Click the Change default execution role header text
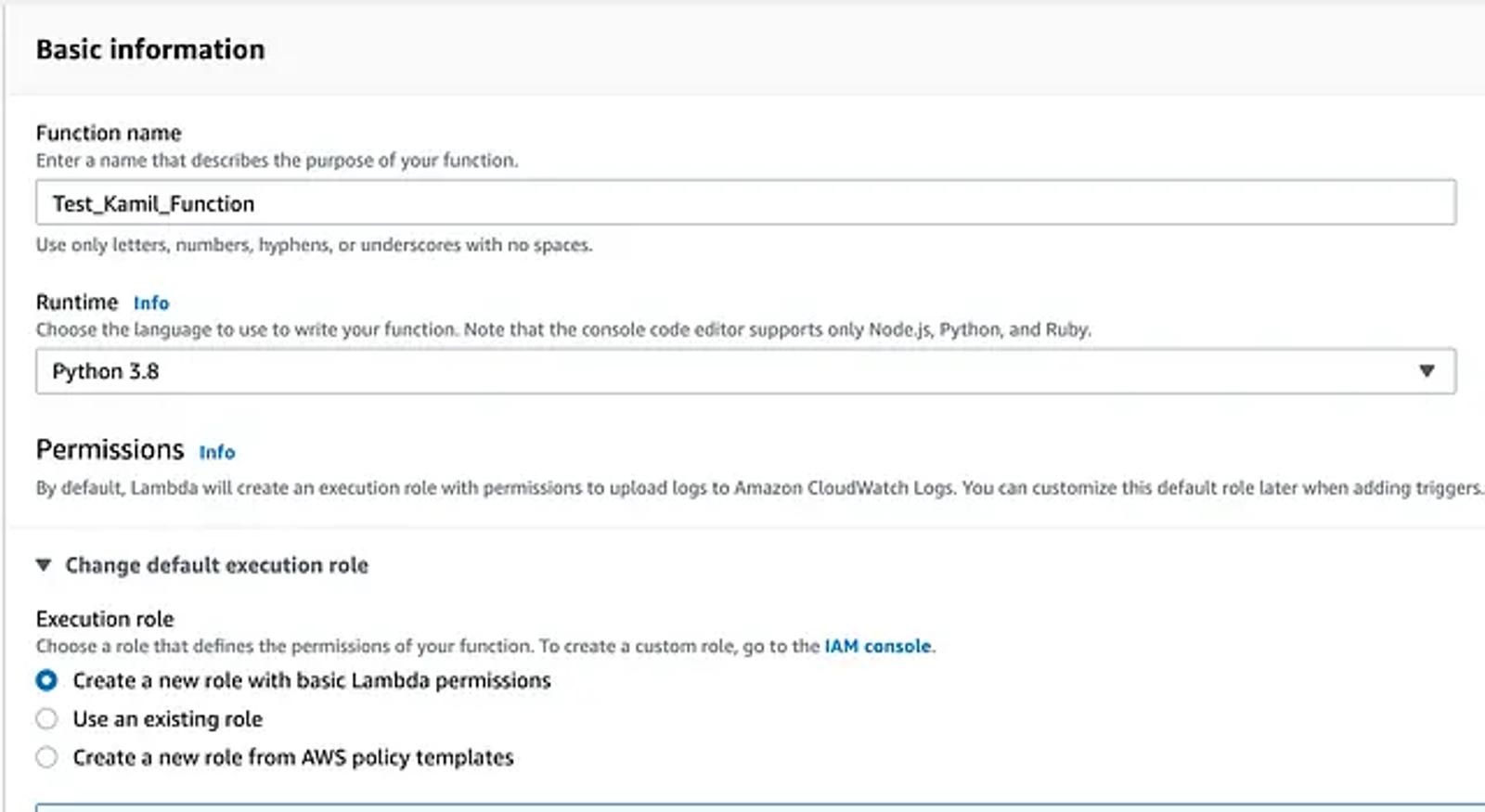The width and height of the screenshot is (1485, 812). 216,565
